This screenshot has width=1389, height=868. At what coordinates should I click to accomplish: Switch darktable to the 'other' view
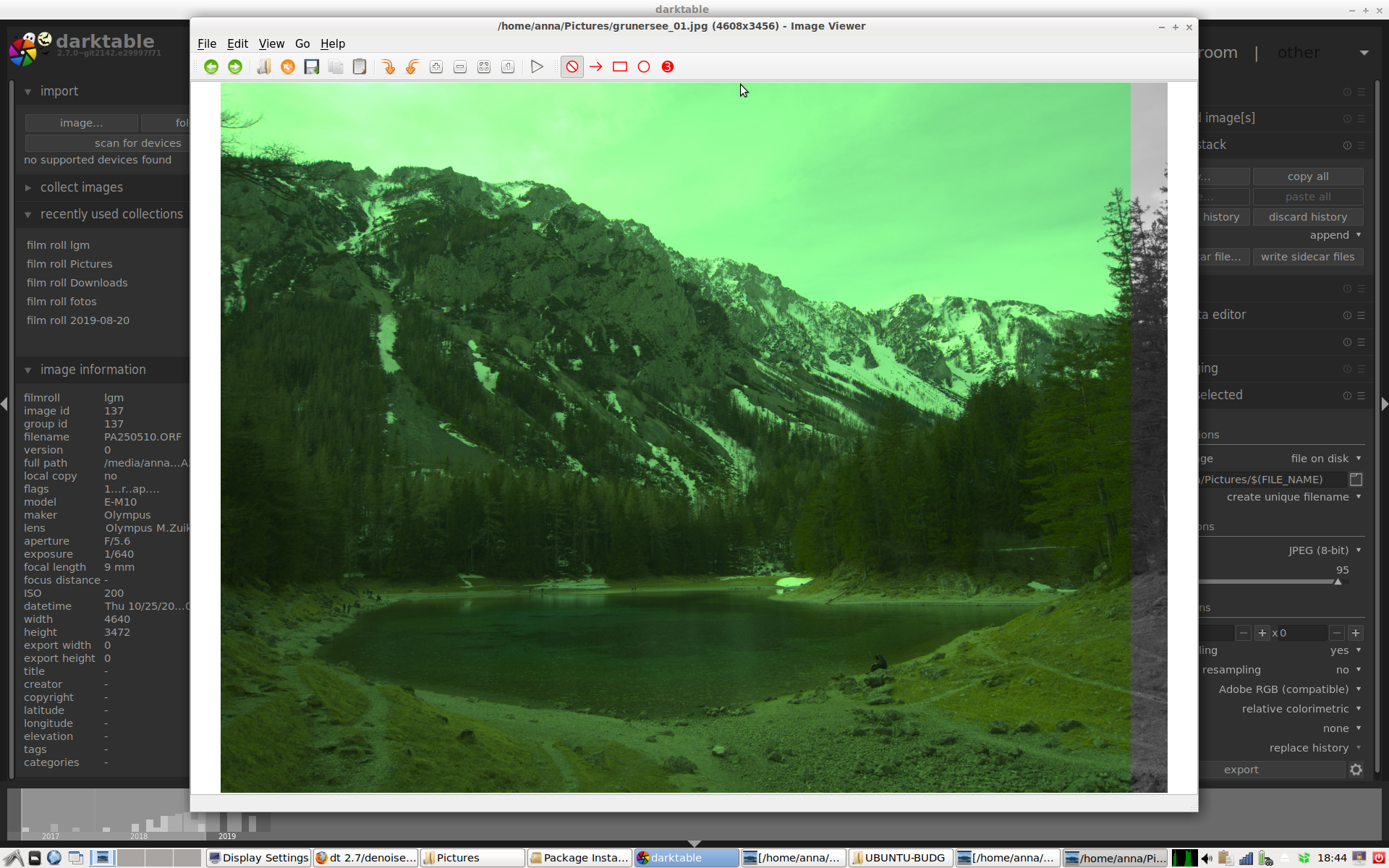[1299, 53]
